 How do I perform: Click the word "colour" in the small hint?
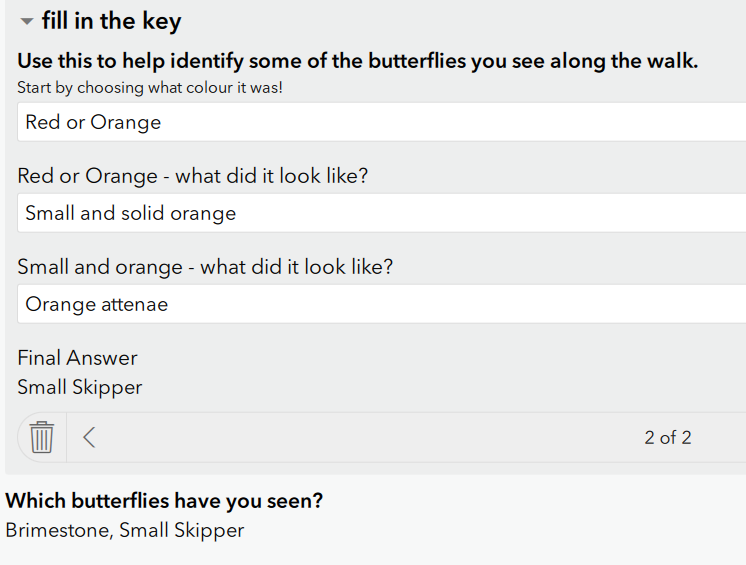[x=204, y=88]
